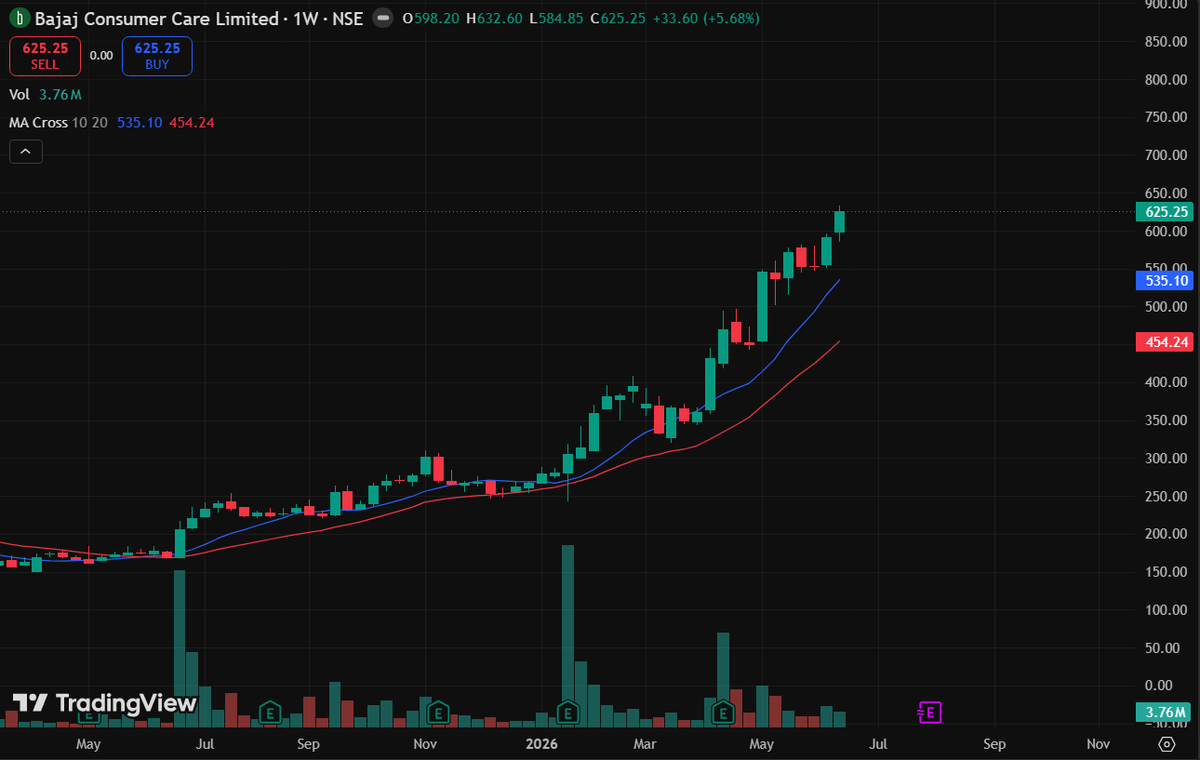Collapse the indicator legend with chevron button

25,152
